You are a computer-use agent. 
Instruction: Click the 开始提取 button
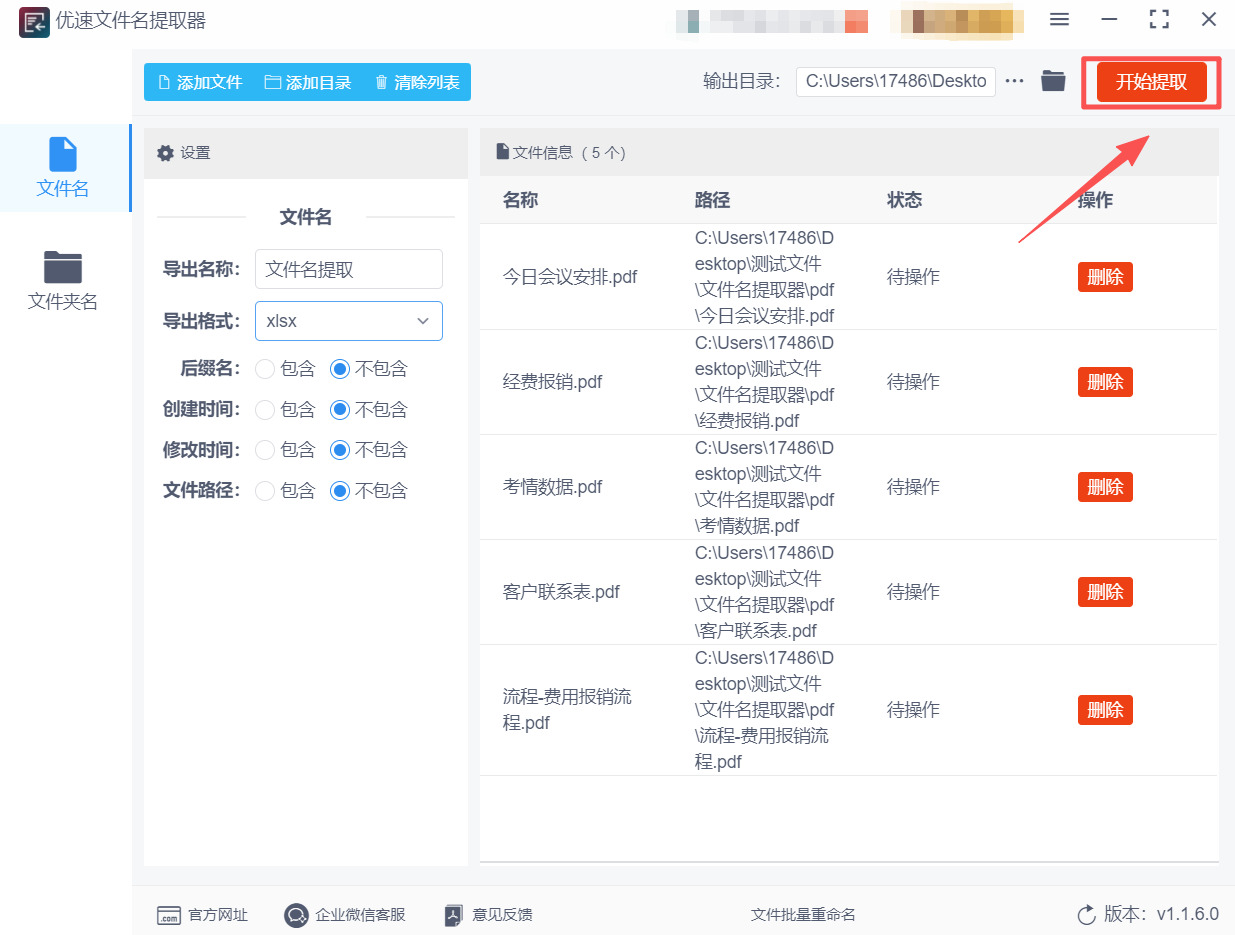(x=1151, y=82)
